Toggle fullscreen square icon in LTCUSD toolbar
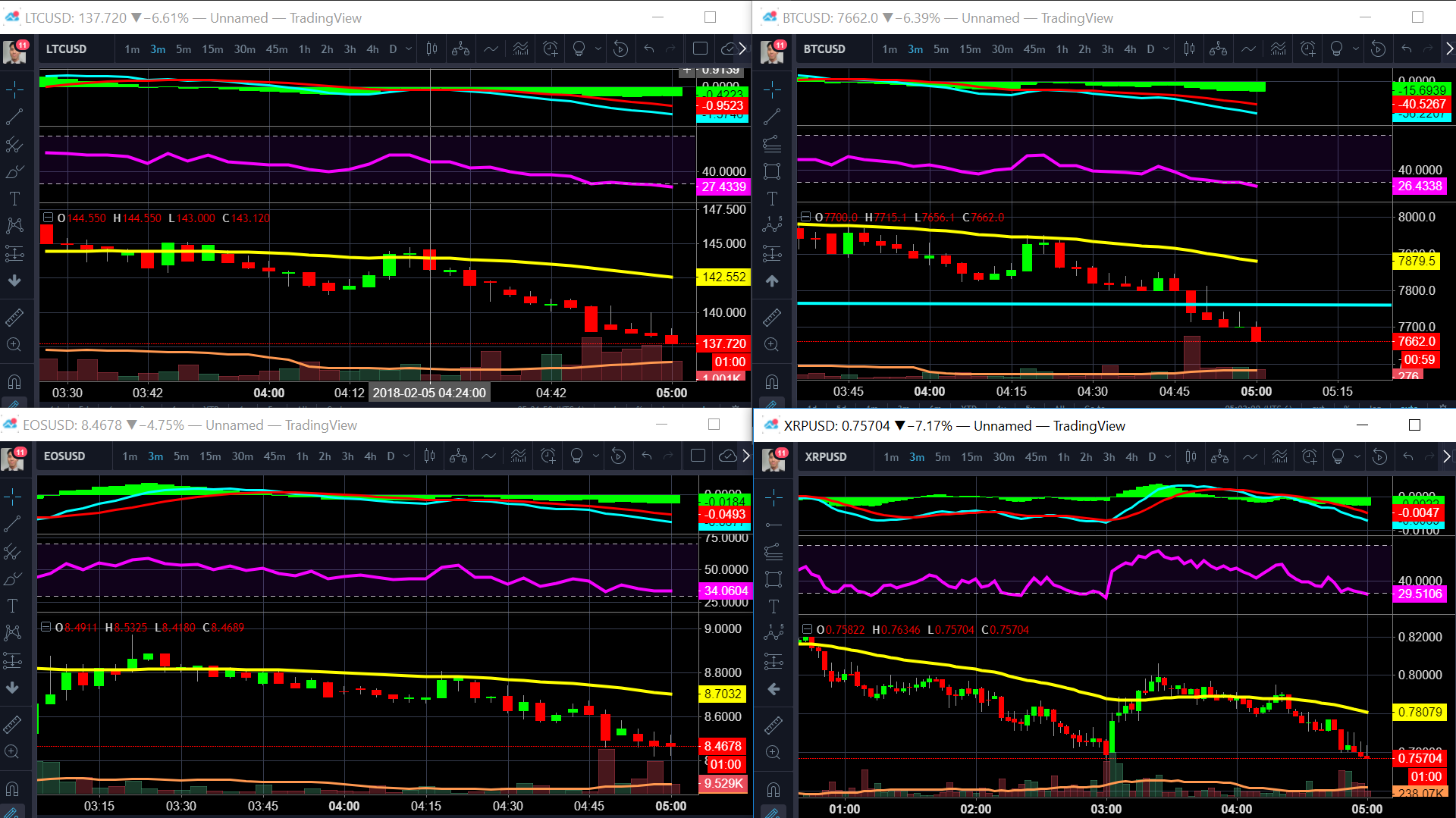 coord(700,49)
